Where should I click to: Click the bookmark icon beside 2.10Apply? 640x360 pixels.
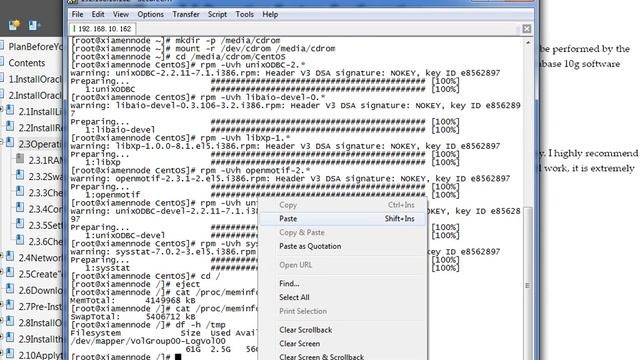point(10,354)
